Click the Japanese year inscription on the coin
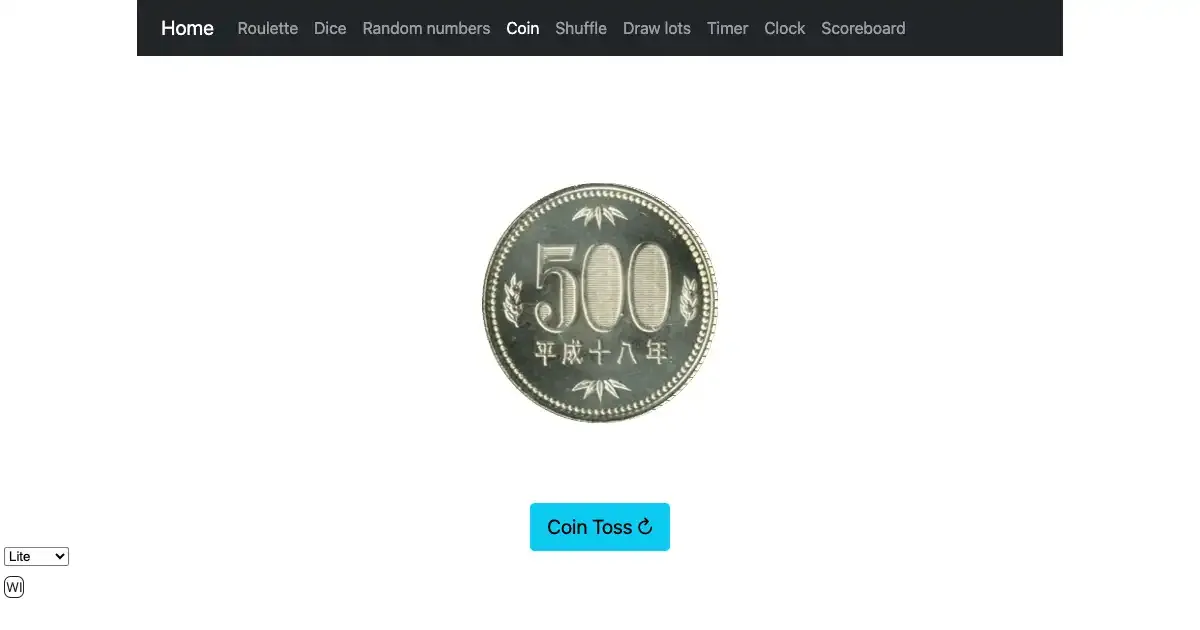This screenshot has height=630, width=1200. (x=600, y=352)
